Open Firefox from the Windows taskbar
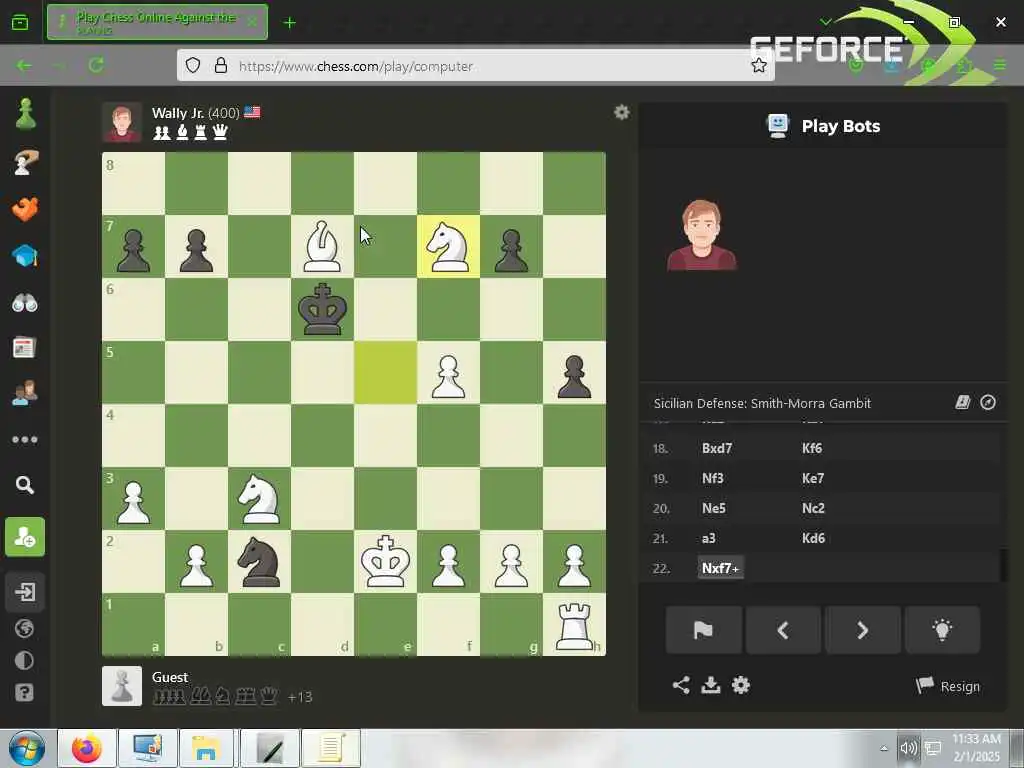Viewport: 1024px width, 768px height. [86, 748]
